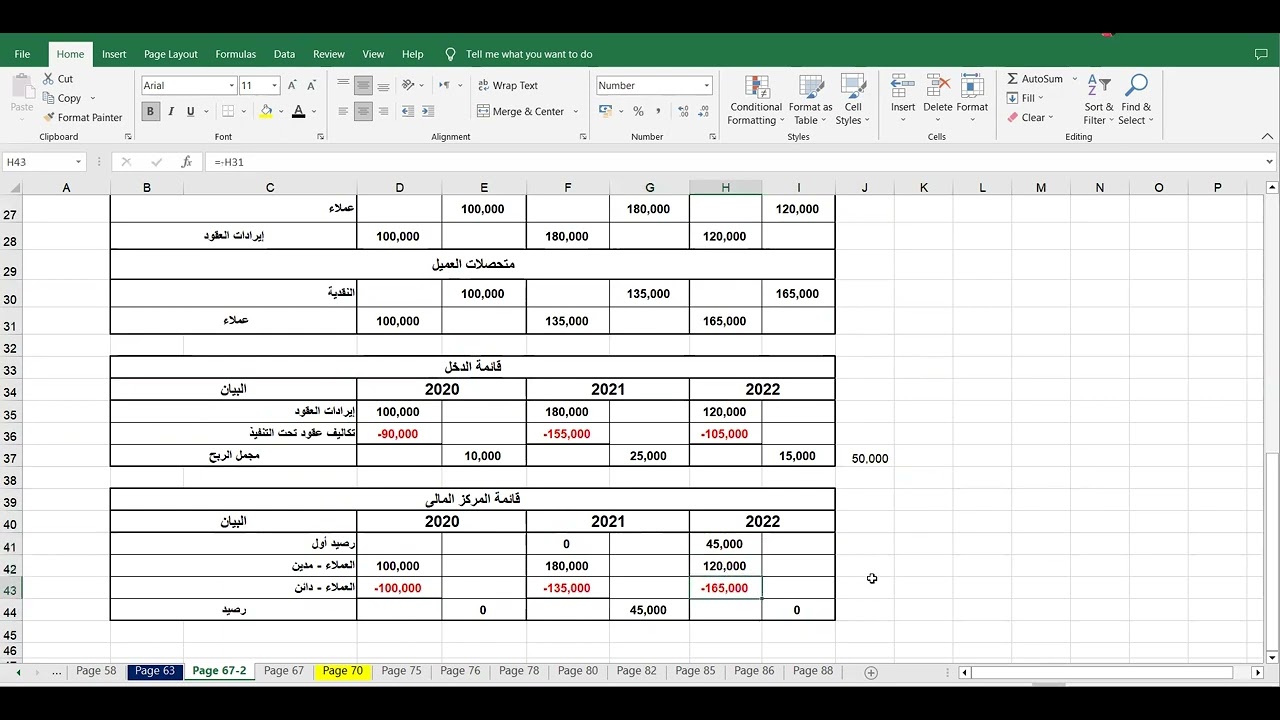The height and width of the screenshot is (720, 1280).
Task: Open the File menu
Action: pyautogui.click(x=22, y=54)
